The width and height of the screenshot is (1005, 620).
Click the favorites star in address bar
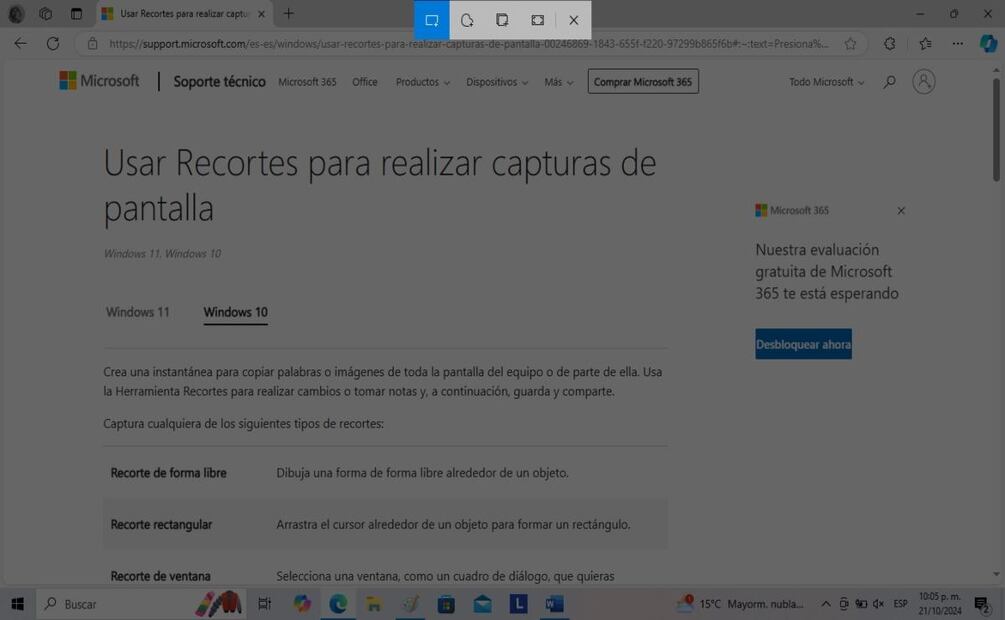(x=850, y=44)
